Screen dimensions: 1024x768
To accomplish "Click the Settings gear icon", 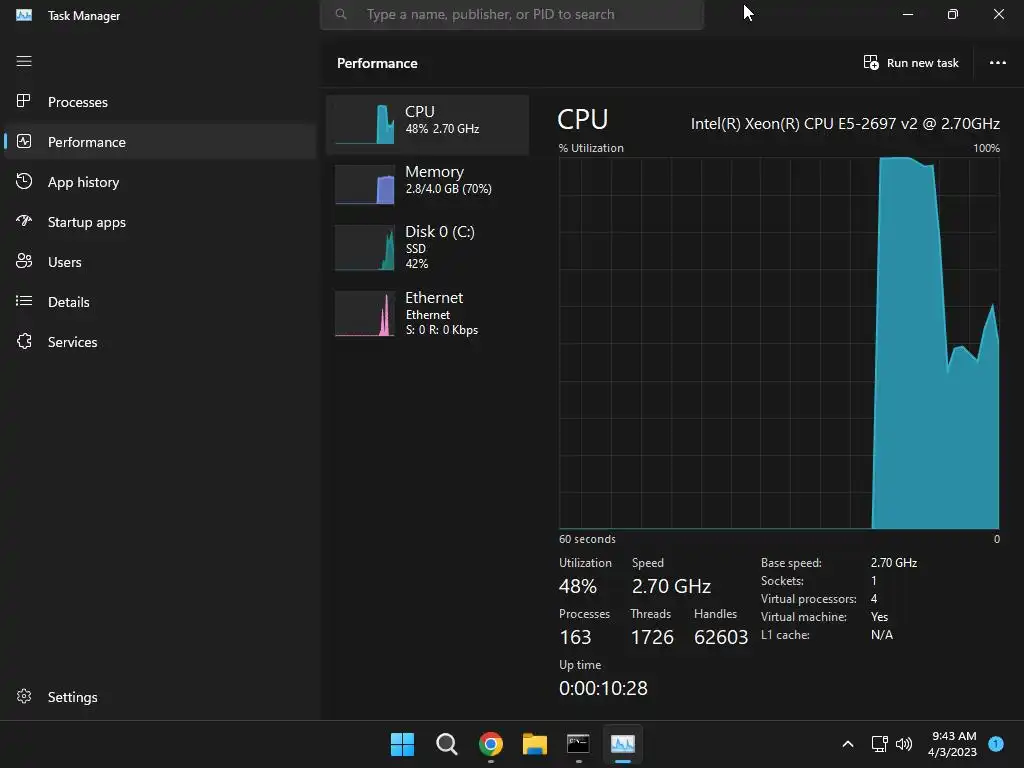I will pos(24,696).
